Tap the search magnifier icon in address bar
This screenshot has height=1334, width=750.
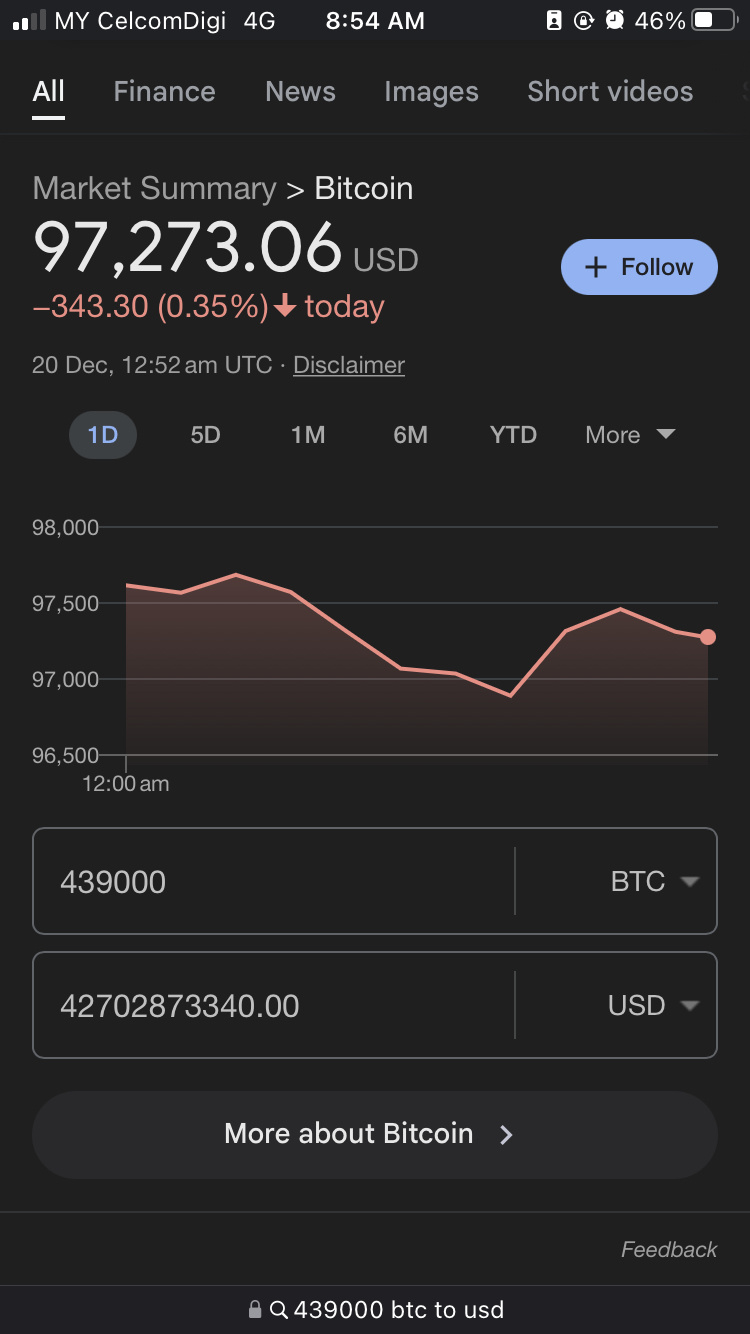279,1310
